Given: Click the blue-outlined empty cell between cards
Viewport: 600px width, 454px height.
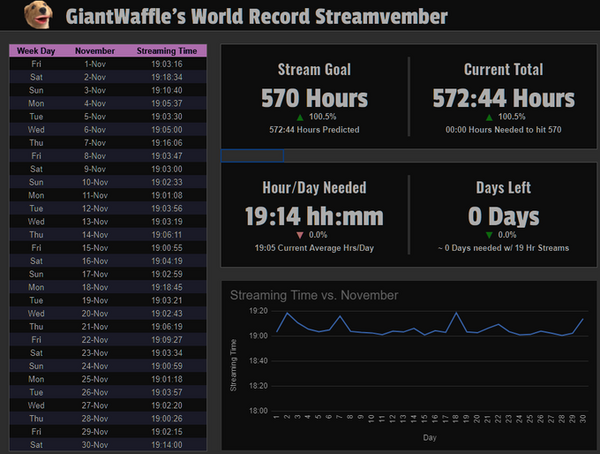Looking at the screenshot, I should (x=251, y=156).
